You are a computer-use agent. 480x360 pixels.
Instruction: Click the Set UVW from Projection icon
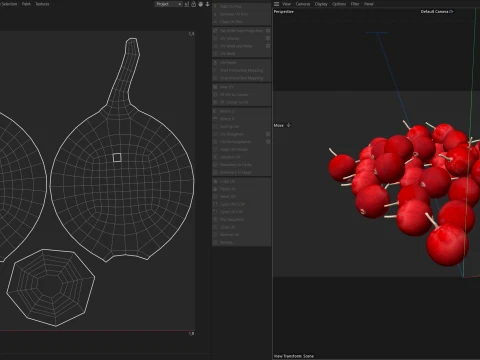pos(215,31)
